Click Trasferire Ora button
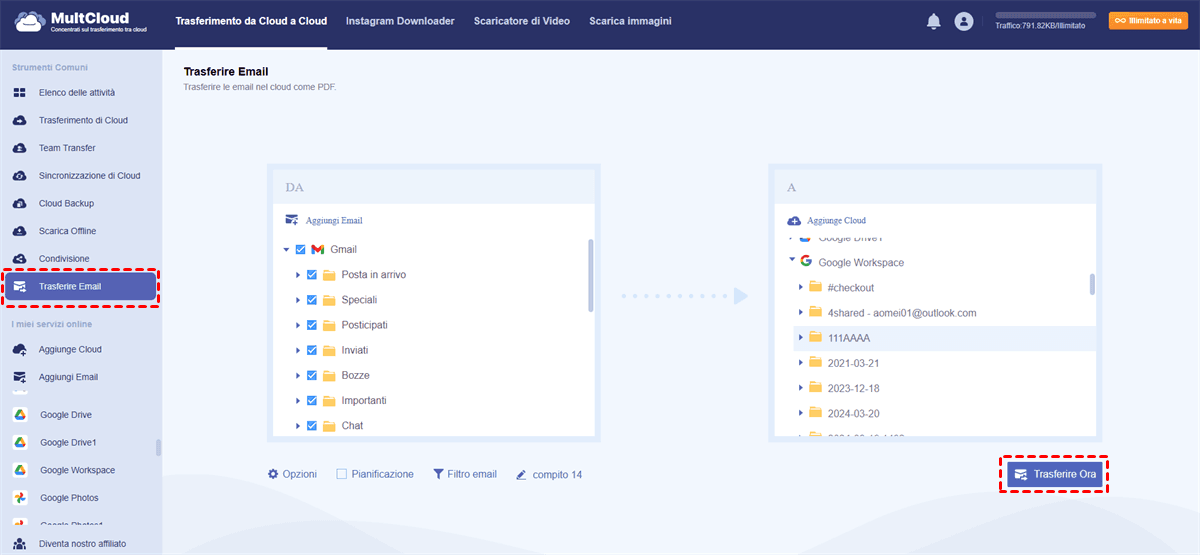This screenshot has width=1200, height=555. click(1054, 474)
